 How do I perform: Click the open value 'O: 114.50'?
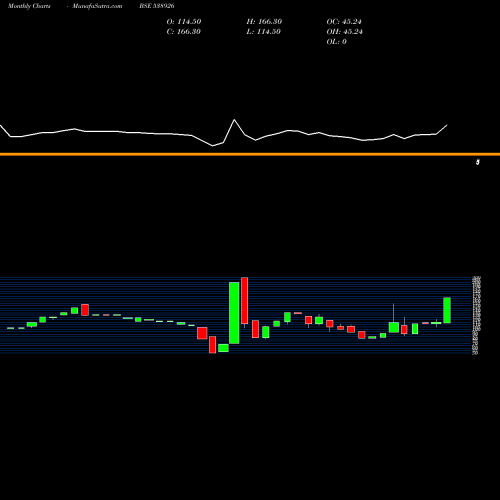click(x=184, y=22)
